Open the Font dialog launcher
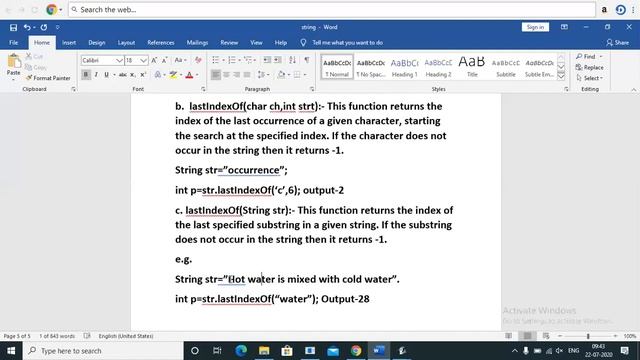640x360 pixels. coord(203,89)
